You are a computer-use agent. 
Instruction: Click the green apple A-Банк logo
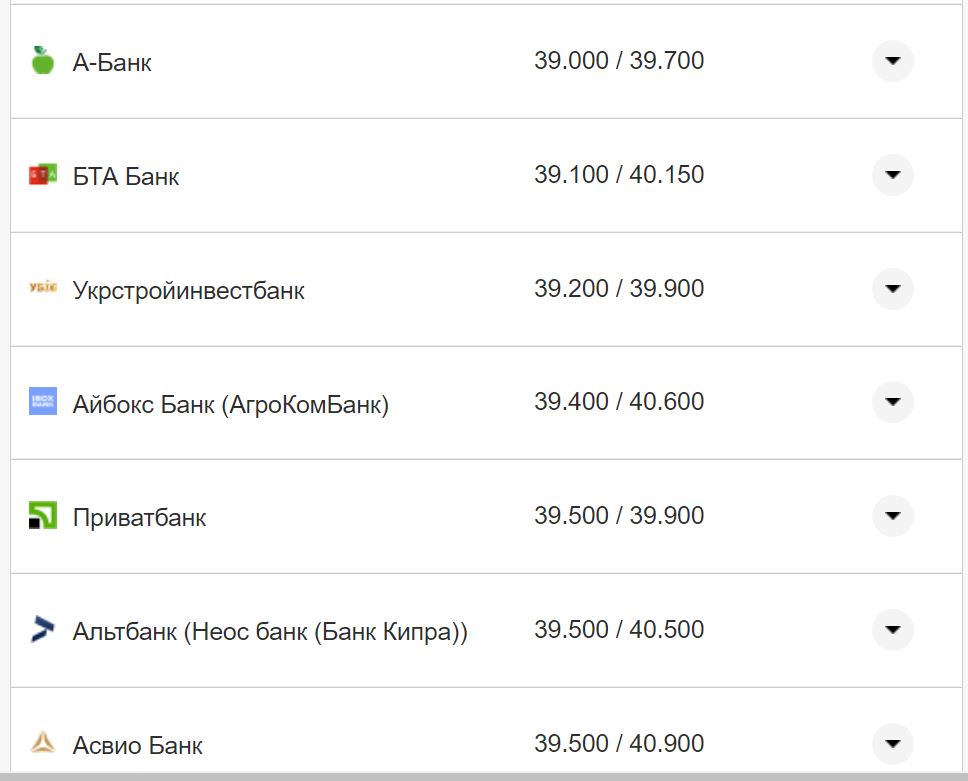42,61
